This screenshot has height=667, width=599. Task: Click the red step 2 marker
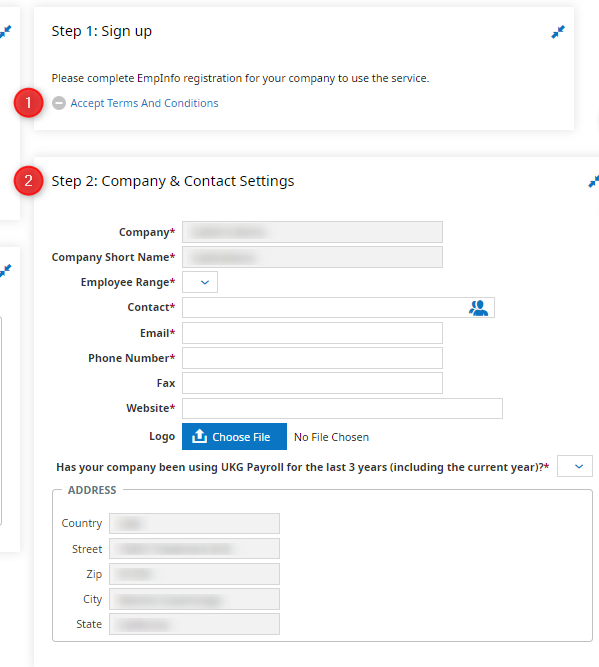29,181
